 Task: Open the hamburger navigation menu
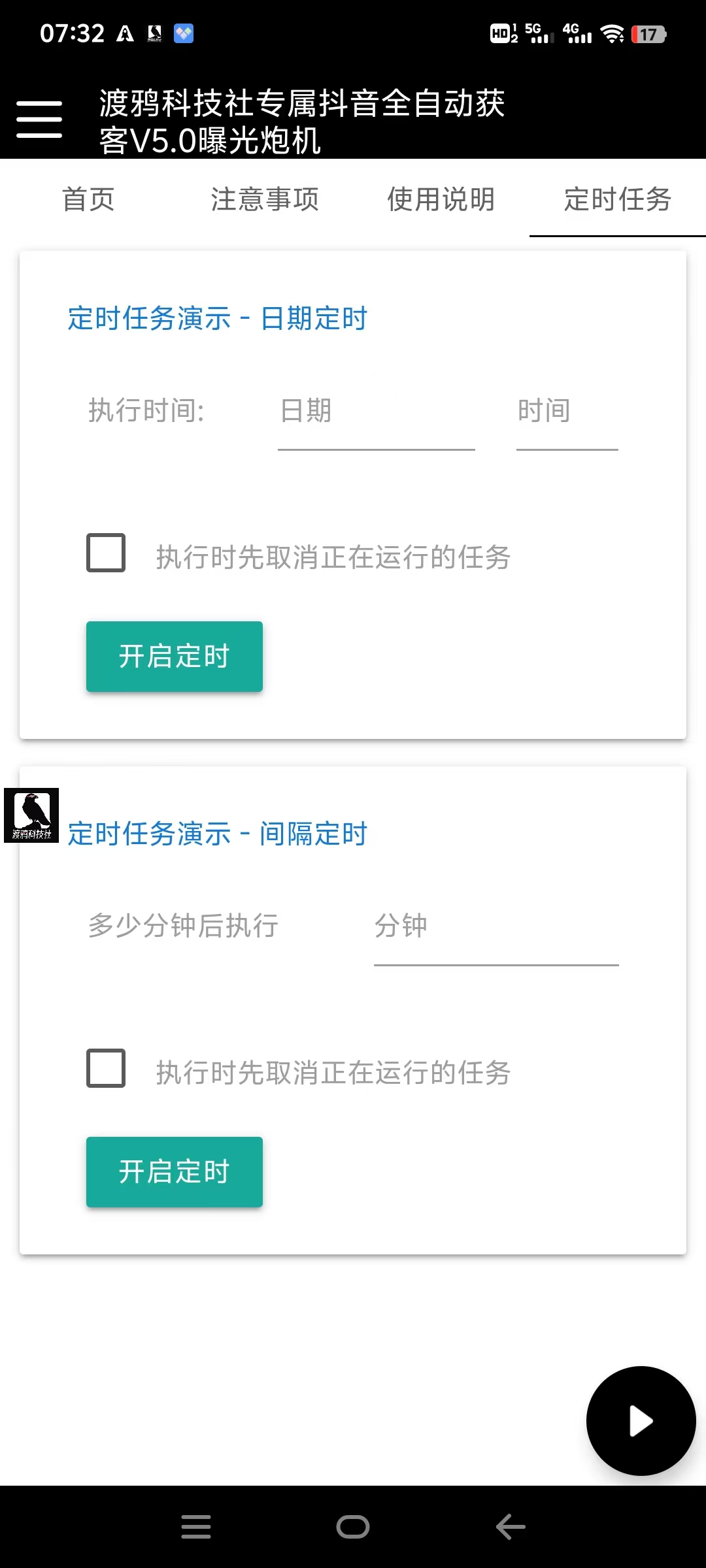pos(39,119)
